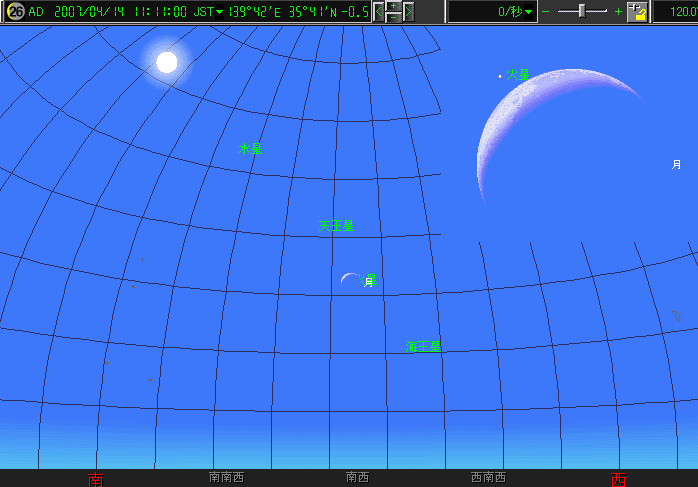Screen dimensions: 698x487
Task: Click the date field 2007/04/14
Action: 92,12
